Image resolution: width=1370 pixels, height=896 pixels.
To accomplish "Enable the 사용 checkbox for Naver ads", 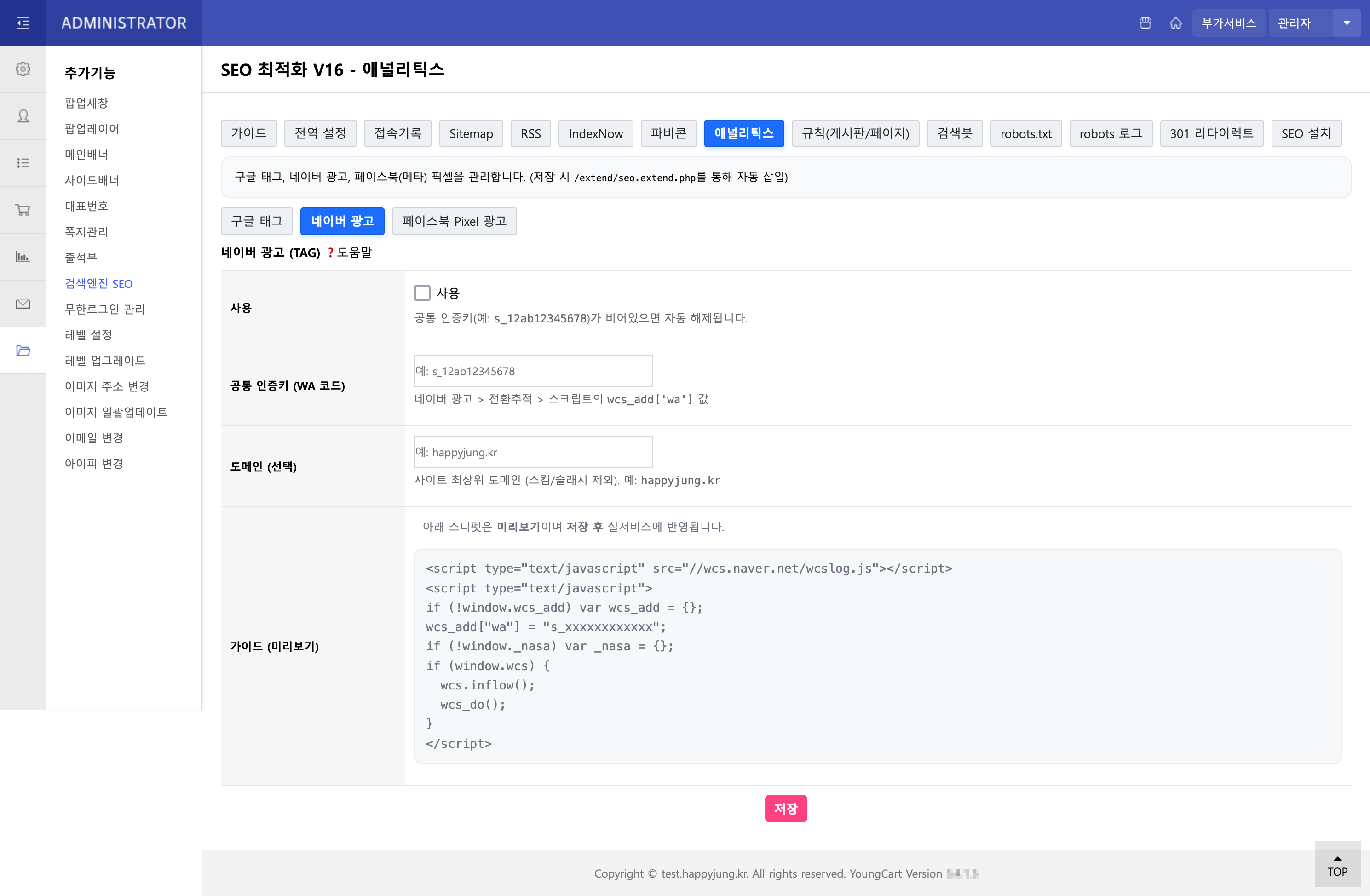I will pos(422,293).
